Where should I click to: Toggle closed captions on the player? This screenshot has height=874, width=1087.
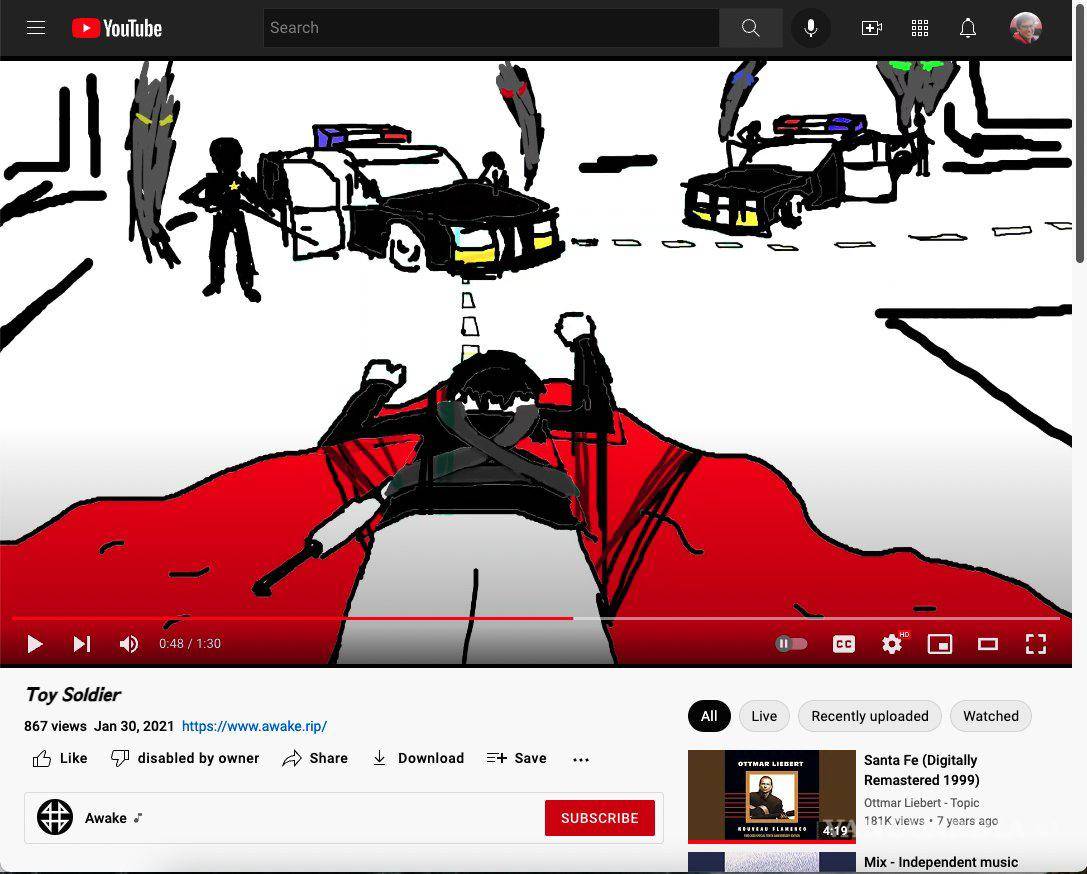[x=843, y=644]
